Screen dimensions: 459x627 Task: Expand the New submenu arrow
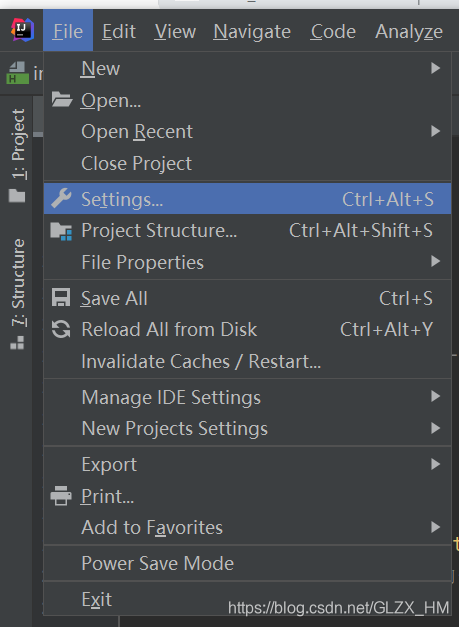[436, 68]
